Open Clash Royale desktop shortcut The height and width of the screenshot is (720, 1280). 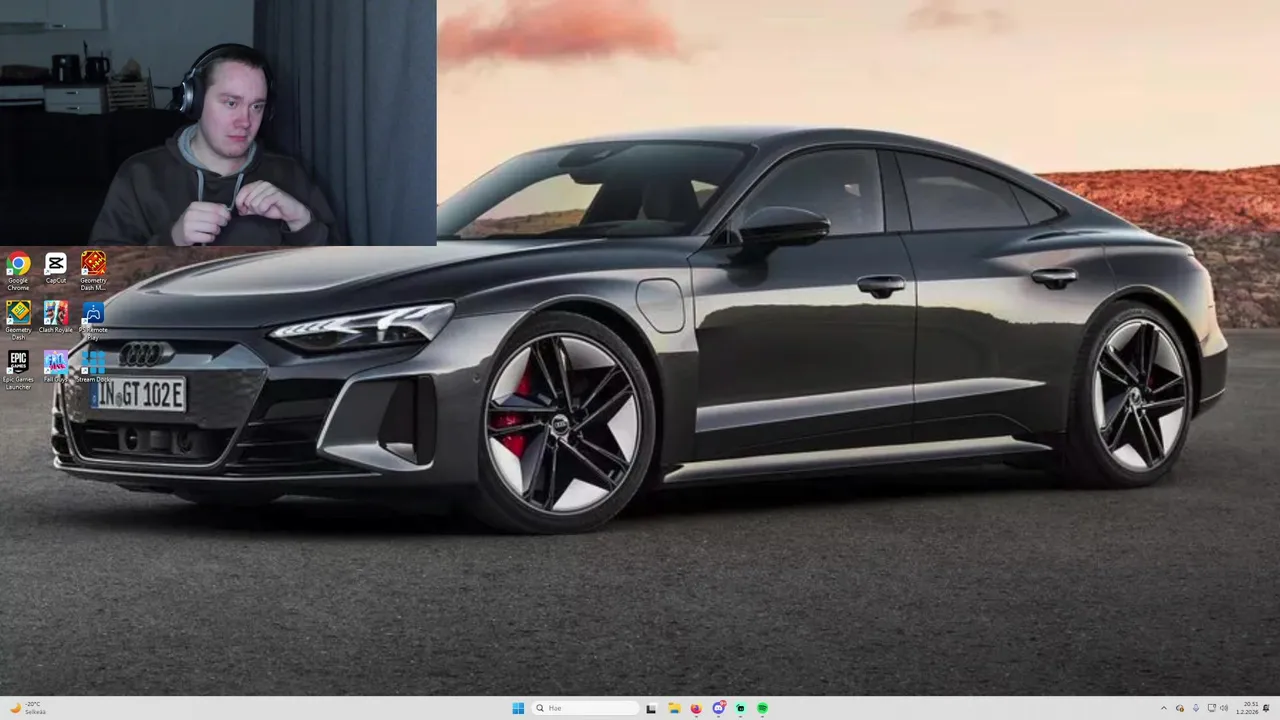56,318
